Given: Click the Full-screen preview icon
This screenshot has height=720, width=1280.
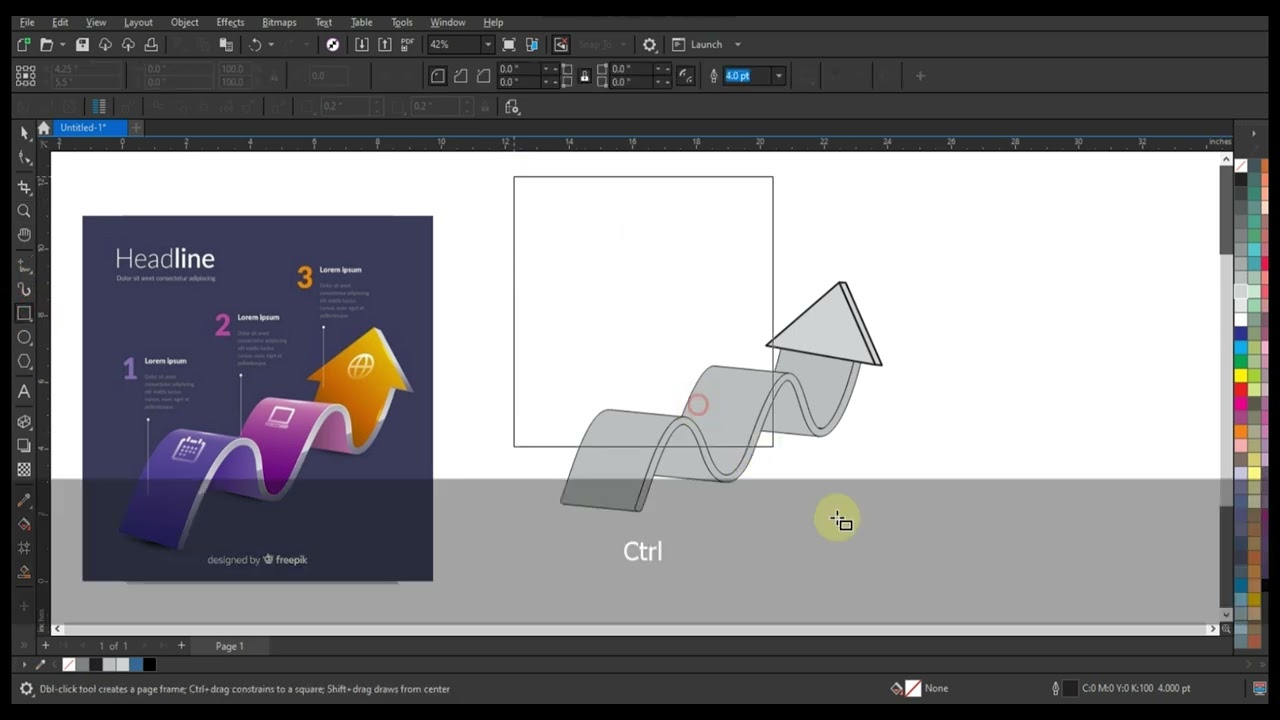Looking at the screenshot, I should (x=509, y=44).
